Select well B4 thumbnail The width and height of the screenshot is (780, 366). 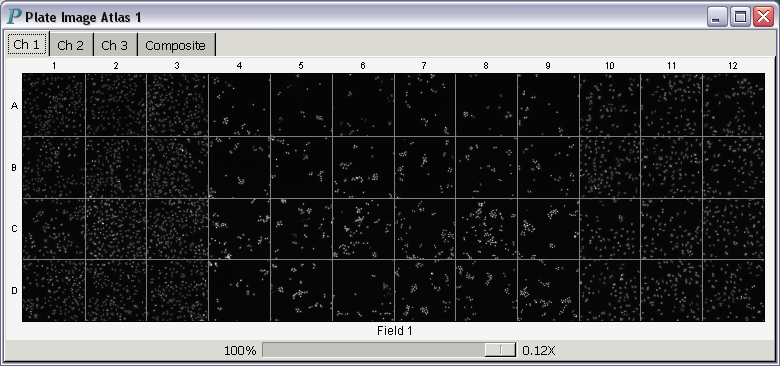tap(239, 167)
